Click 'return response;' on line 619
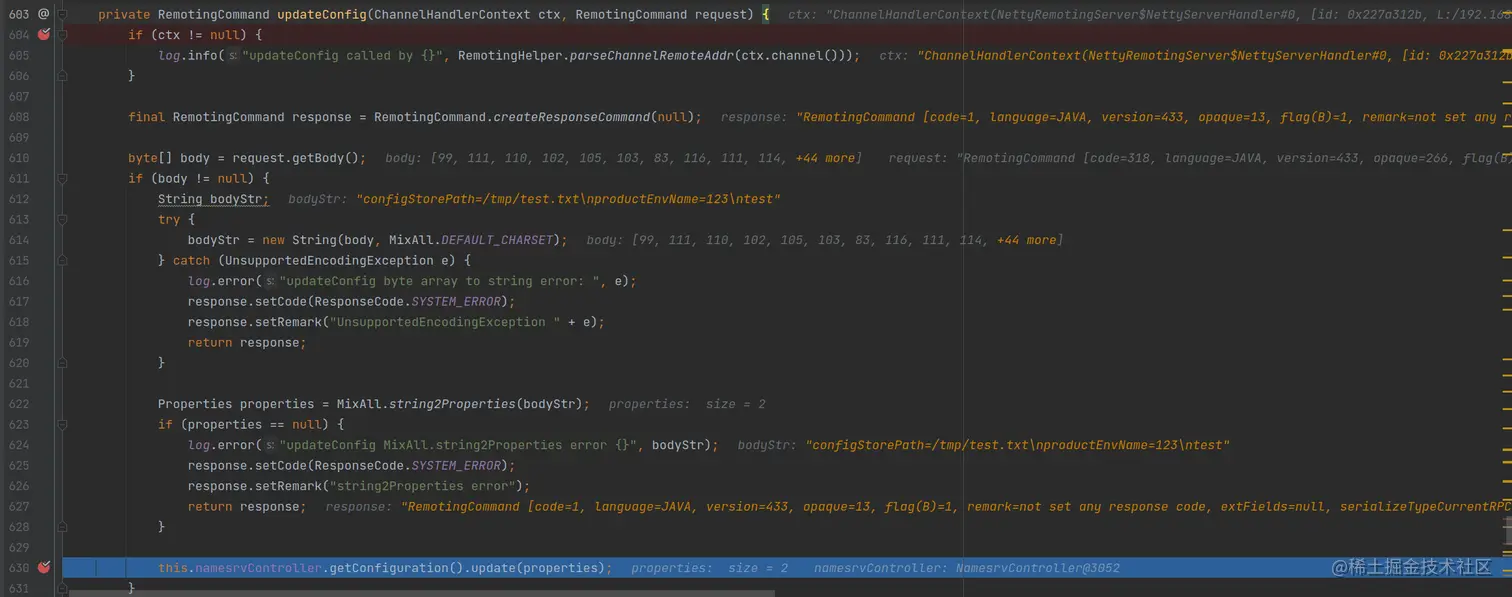 point(247,343)
